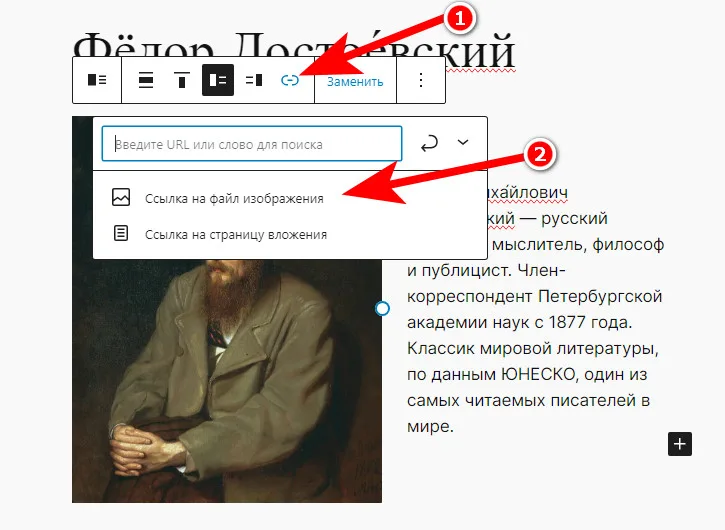Image resolution: width=725 pixels, height=530 pixels.
Task: Select the vertical align top icon
Action: click(x=182, y=80)
